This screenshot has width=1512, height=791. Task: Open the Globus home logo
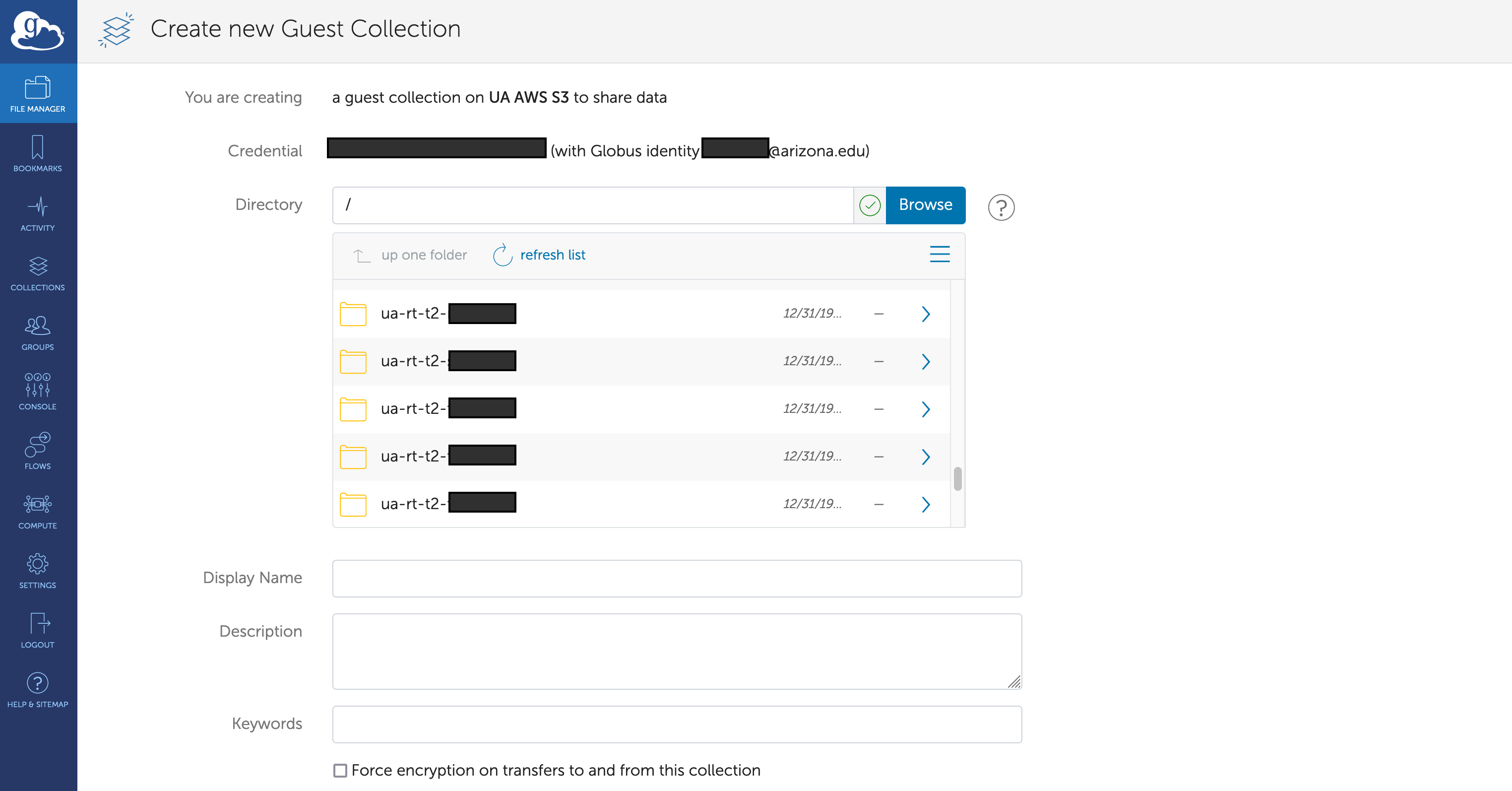tap(38, 31)
